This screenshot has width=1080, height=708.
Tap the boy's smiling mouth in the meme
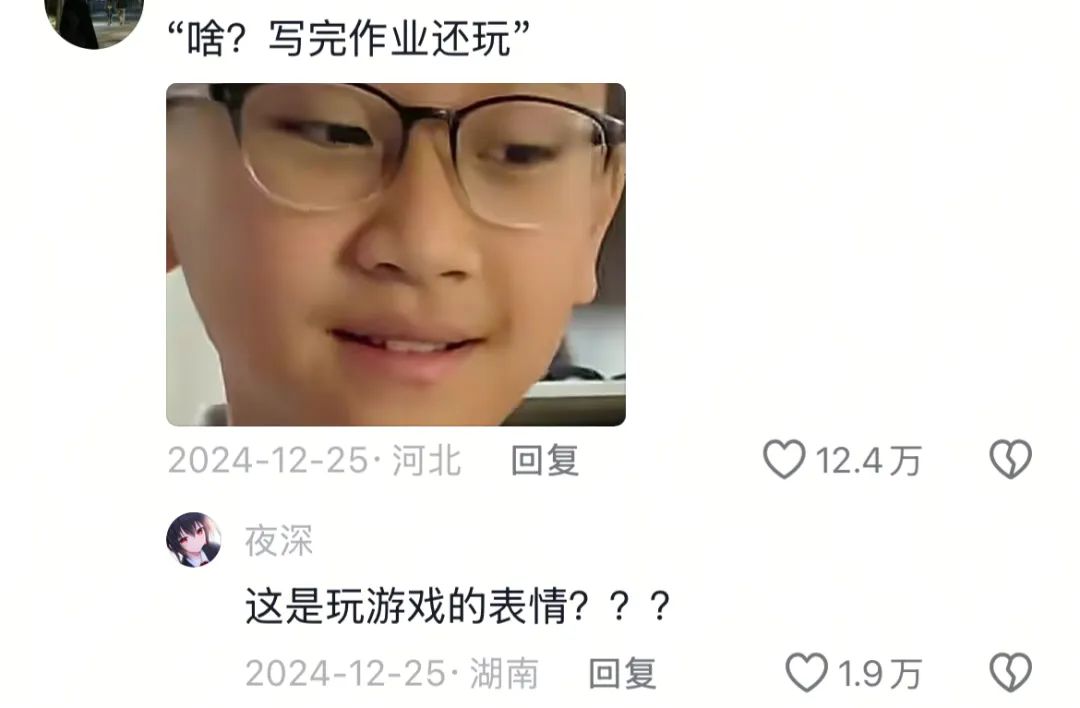coord(406,346)
